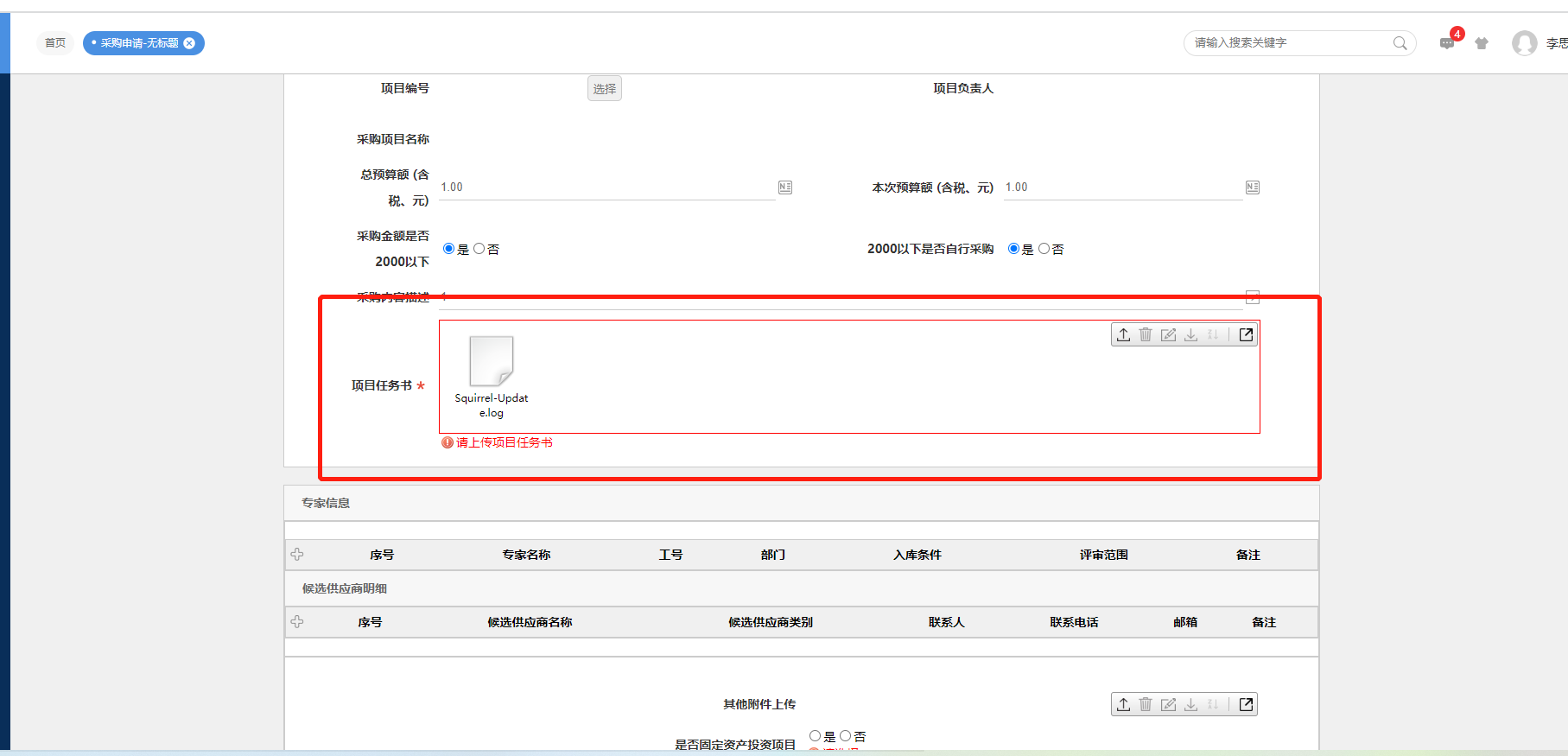
Task: Click the 部门 column header
Action: [773, 555]
